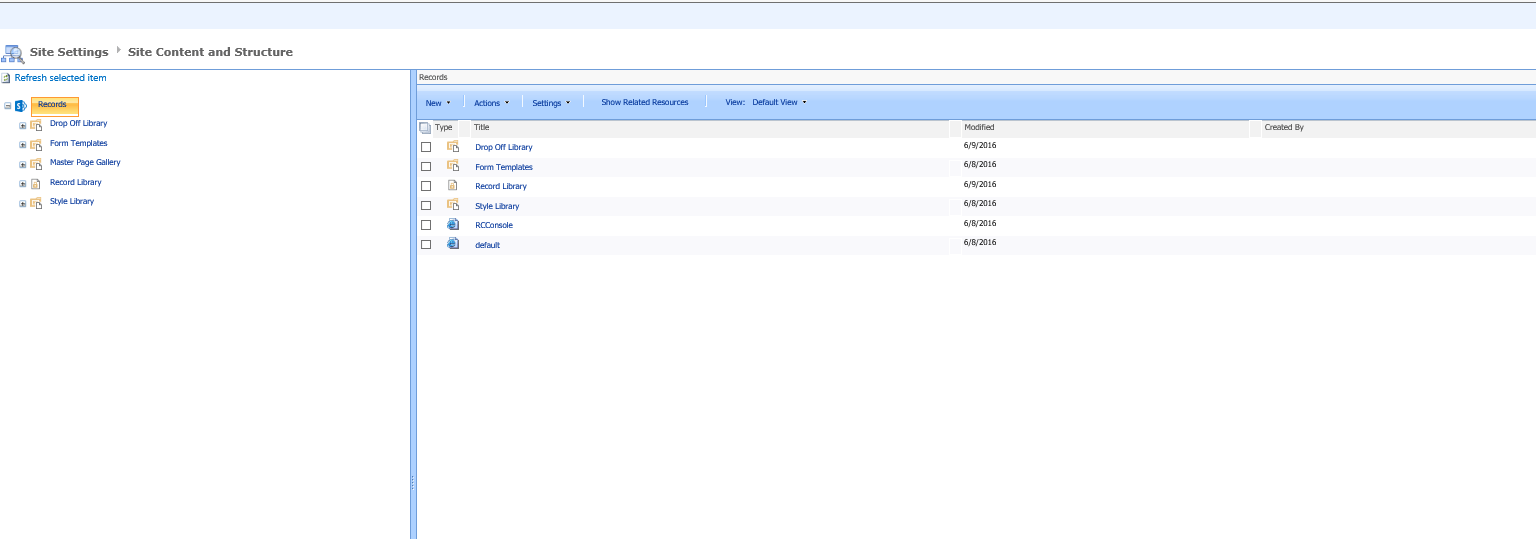Click the Site Settings breadcrumb link
1536x539 pixels.
point(69,52)
